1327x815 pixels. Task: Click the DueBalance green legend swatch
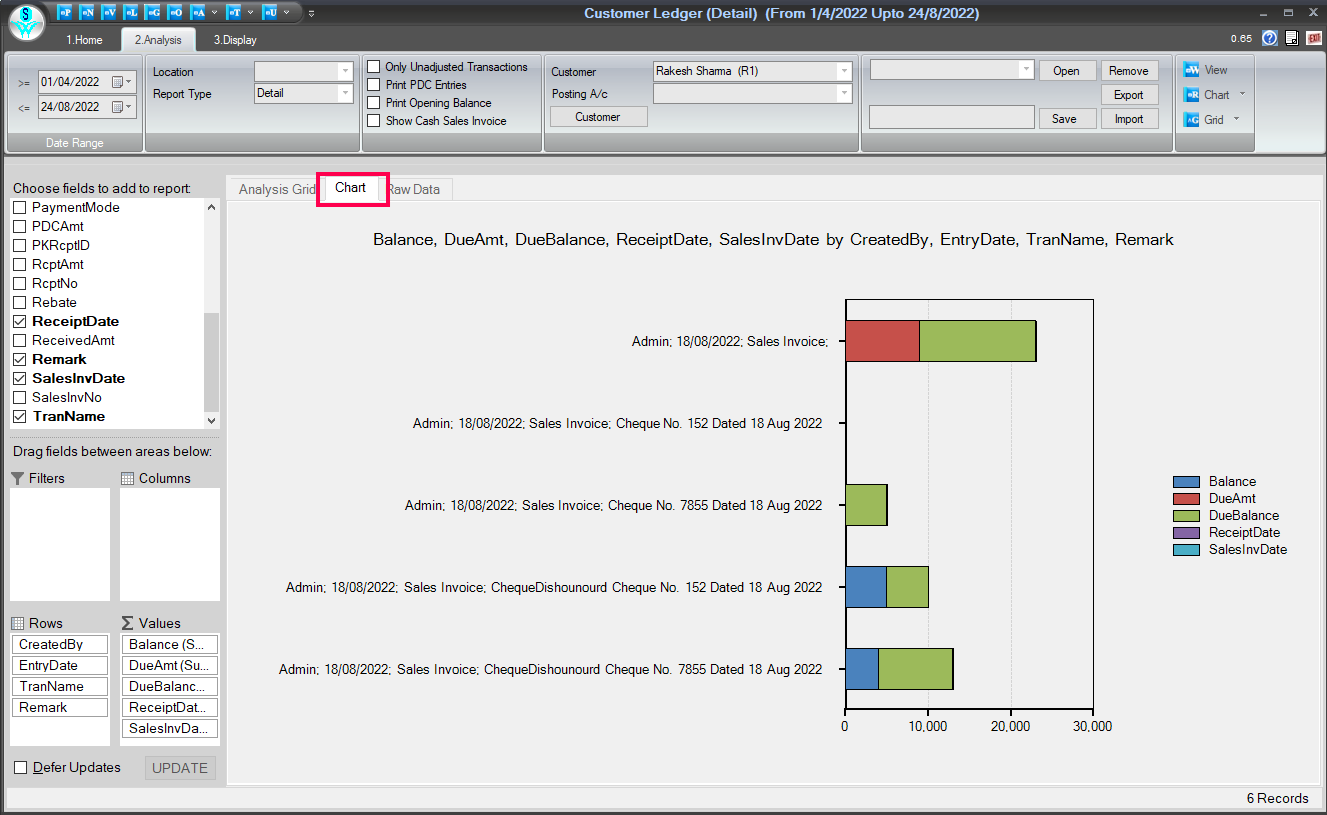[1186, 516]
